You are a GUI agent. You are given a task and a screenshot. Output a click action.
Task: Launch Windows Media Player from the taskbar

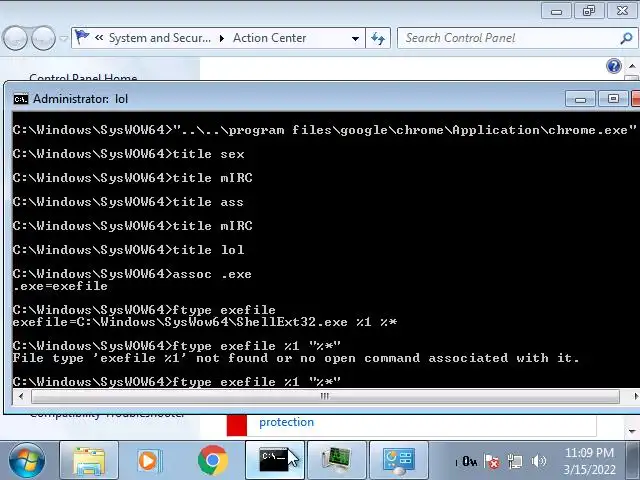[x=150, y=460]
